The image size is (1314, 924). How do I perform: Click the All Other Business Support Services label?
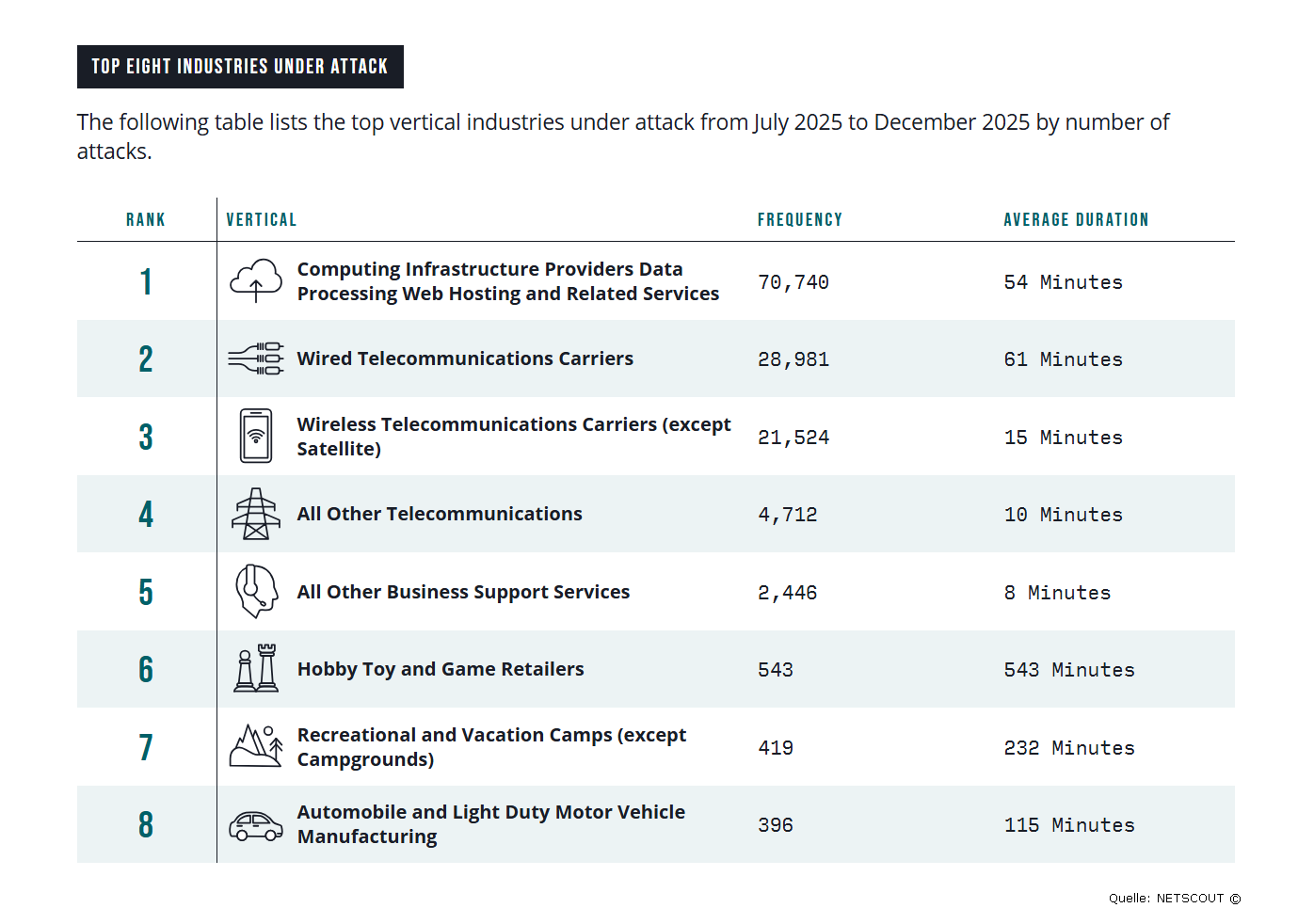click(x=463, y=592)
